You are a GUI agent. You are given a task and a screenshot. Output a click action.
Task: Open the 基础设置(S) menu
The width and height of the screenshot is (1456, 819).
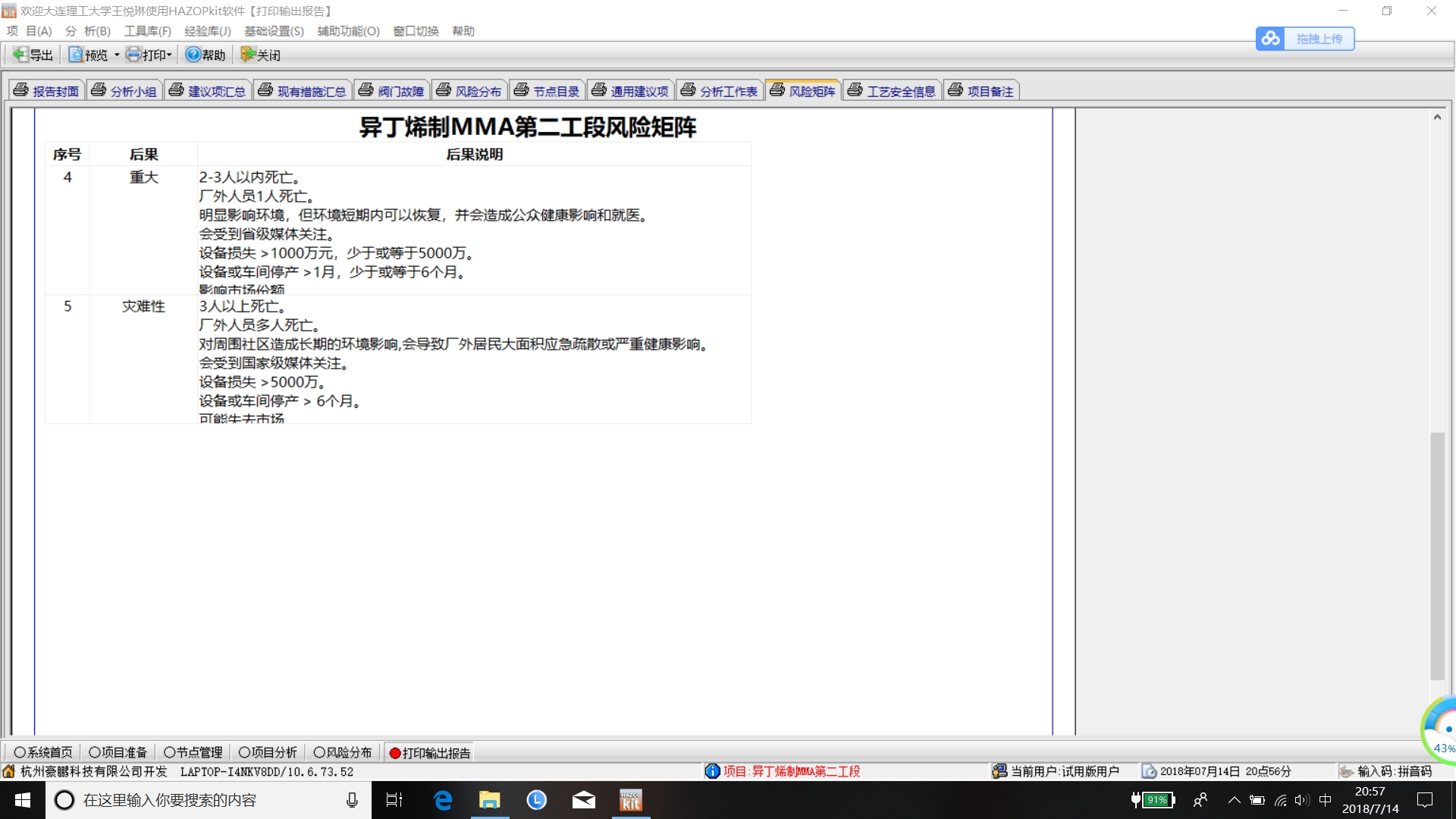pyautogui.click(x=274, y=31)
